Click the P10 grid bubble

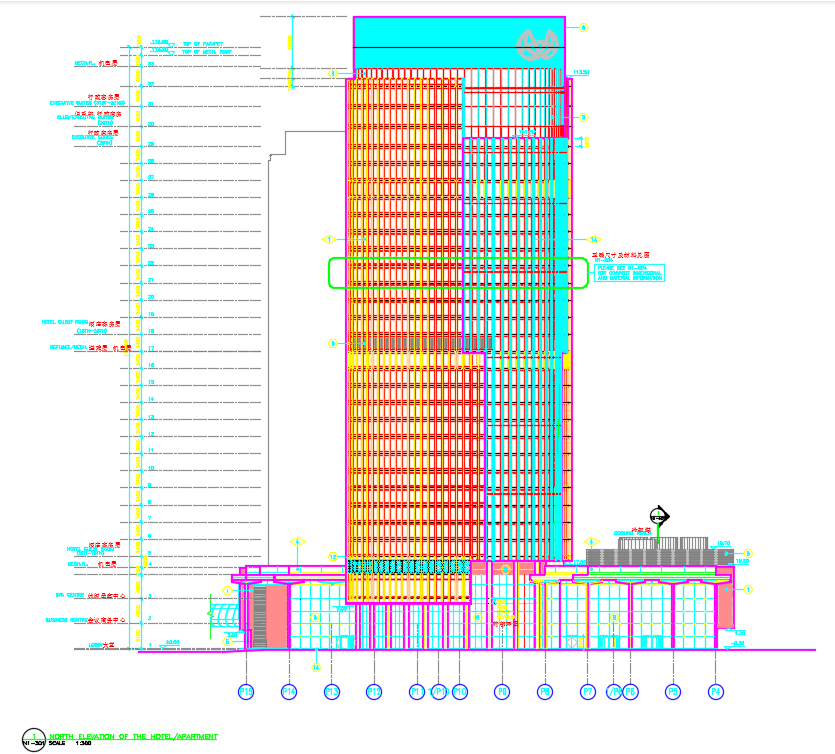click(460, 692)
